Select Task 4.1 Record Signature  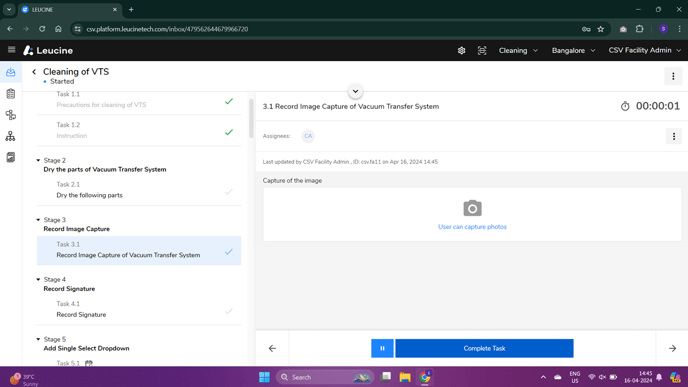click(139, 309)
